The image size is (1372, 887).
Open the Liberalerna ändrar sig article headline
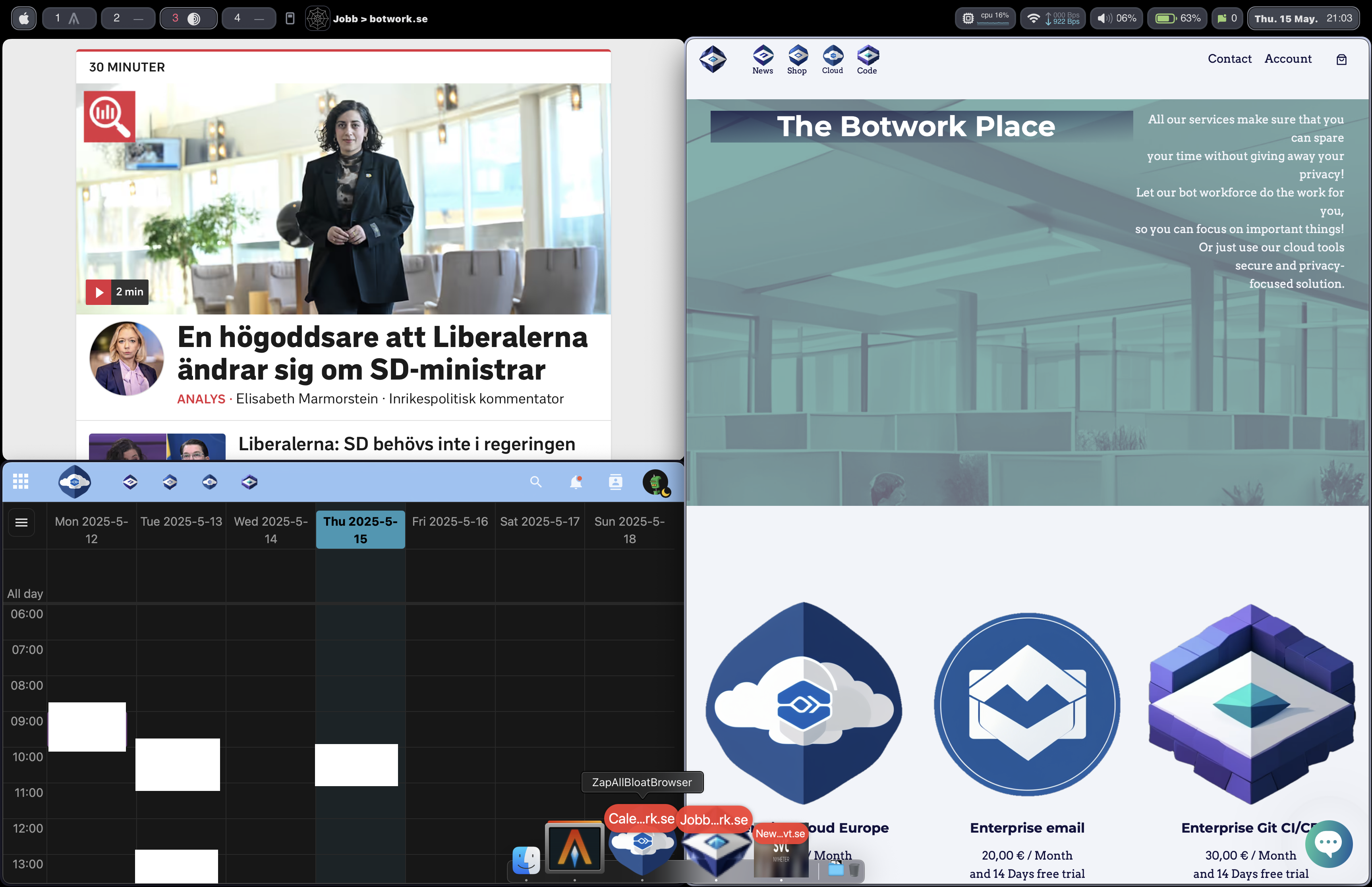[382, 353]
